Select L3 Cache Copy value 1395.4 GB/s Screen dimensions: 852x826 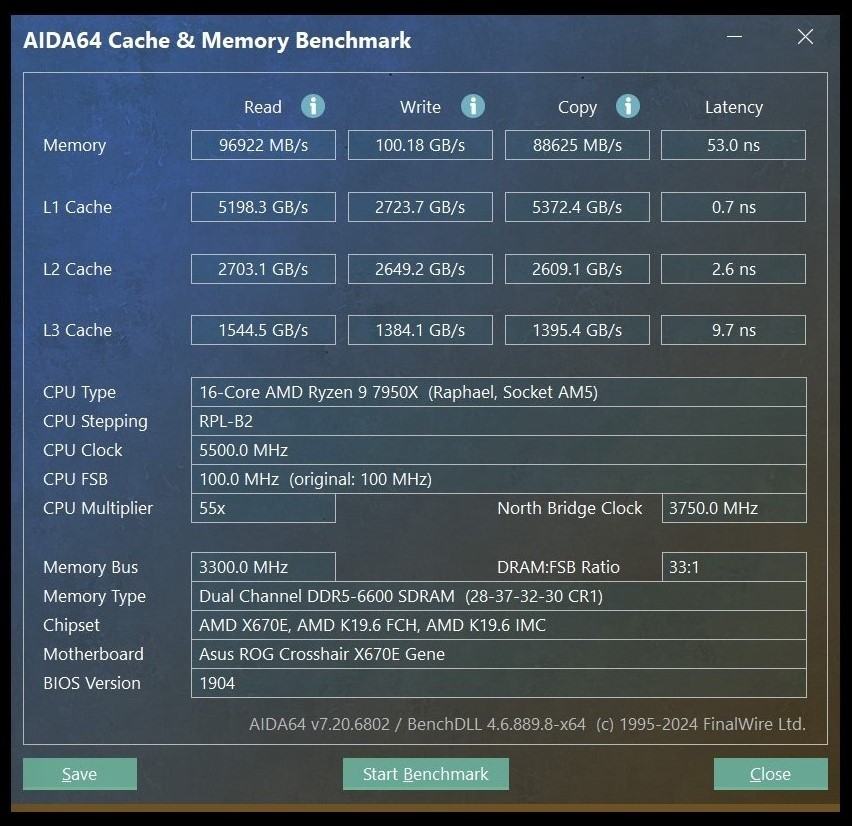[x=577, y=330]
